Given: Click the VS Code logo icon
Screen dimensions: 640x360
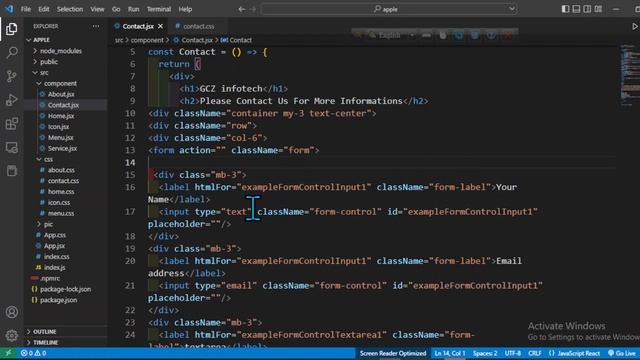Looking at the screenshot, I should [9, 9].
